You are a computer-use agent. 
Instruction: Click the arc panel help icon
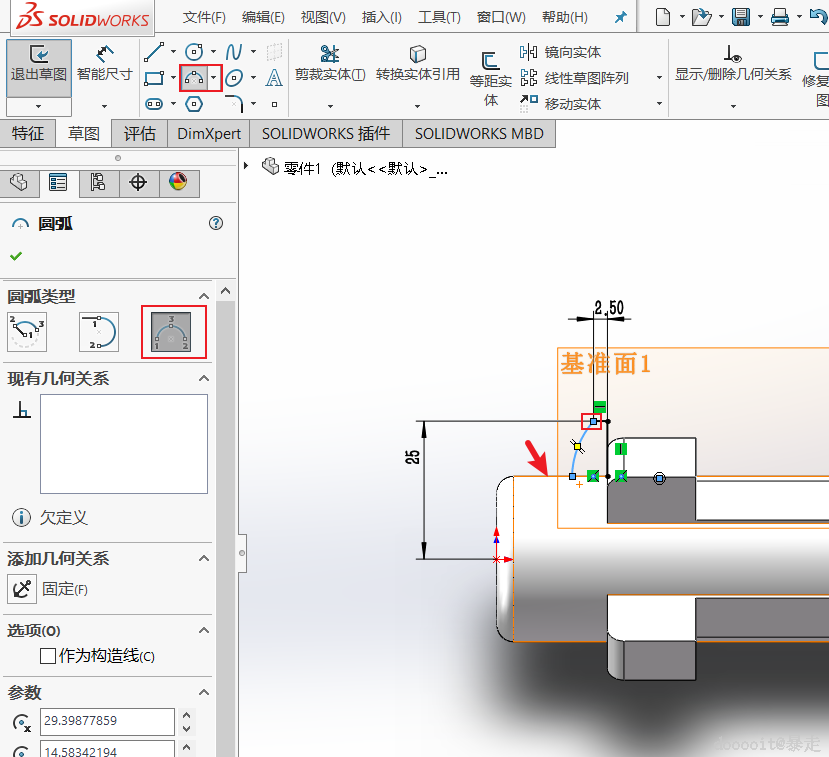click(216, 223)
